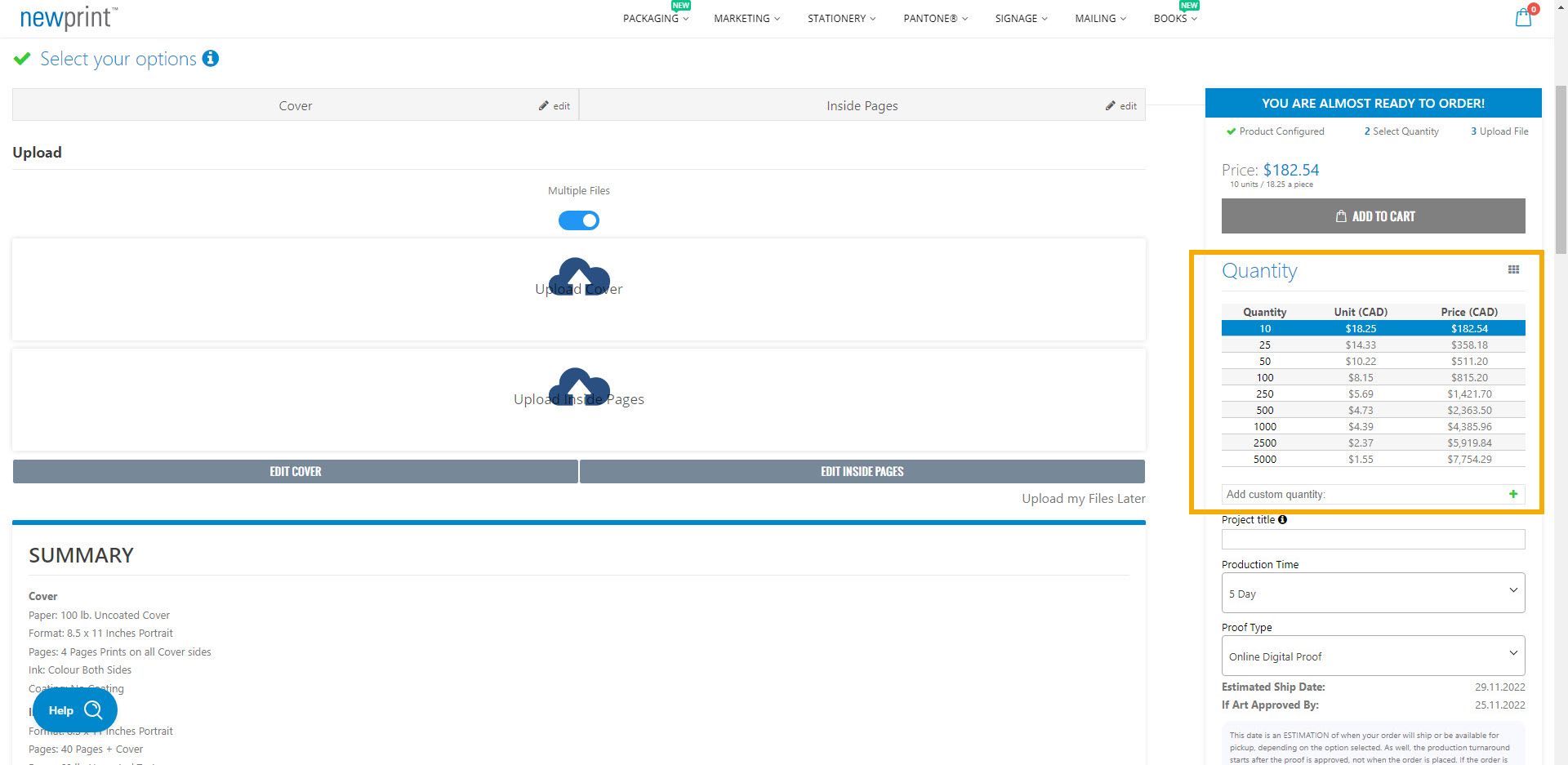Click Upload my Files Later link
Screen dimensions: 1568x765
point(1083,499)
